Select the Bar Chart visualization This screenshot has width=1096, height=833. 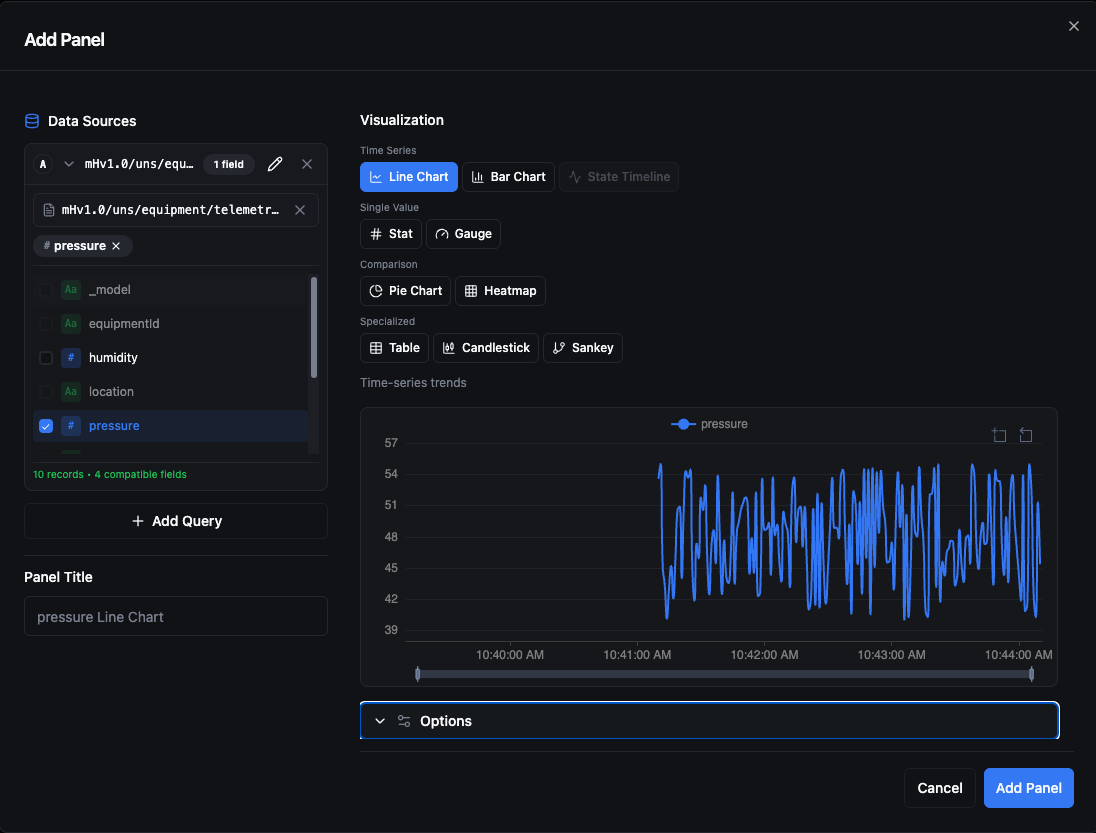[x=508, y=177]
